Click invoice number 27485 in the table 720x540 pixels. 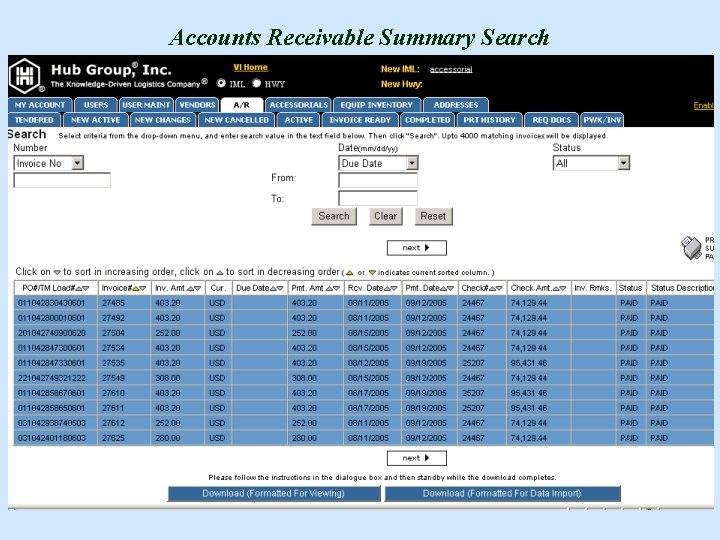click(113, 303)
